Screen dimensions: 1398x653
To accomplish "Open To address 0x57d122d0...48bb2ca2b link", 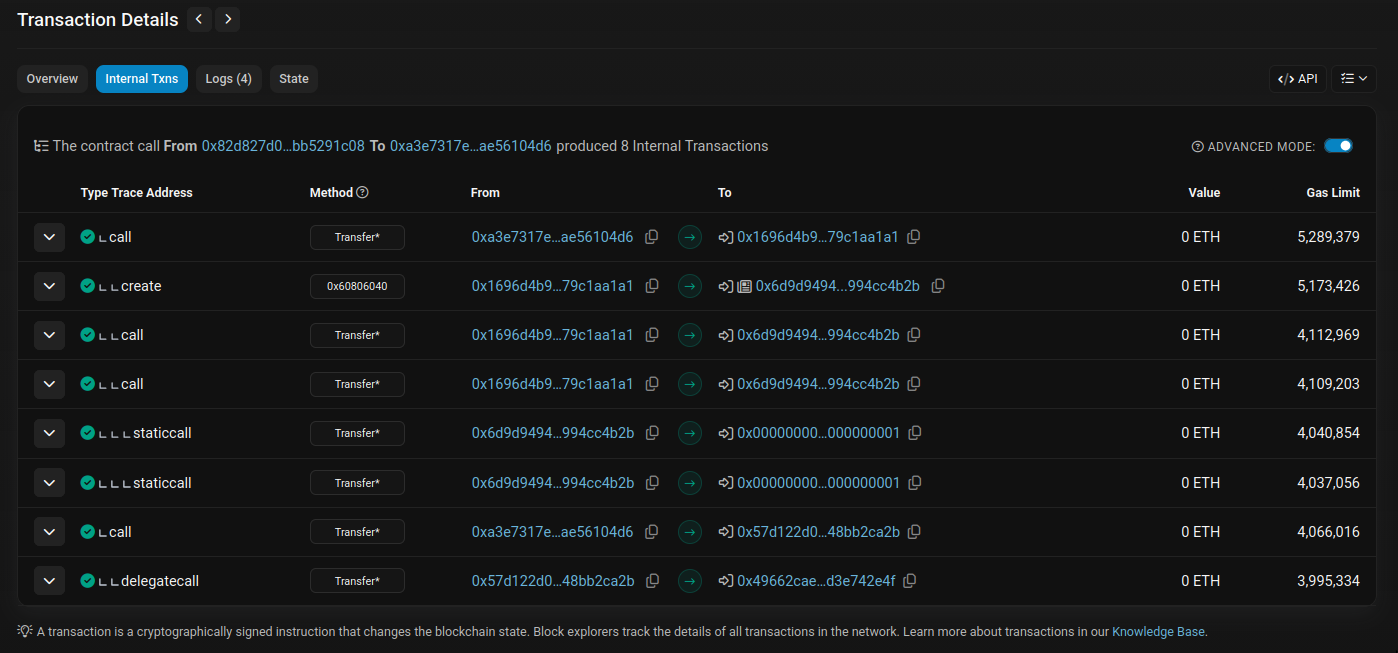I will tap(818, 532).
